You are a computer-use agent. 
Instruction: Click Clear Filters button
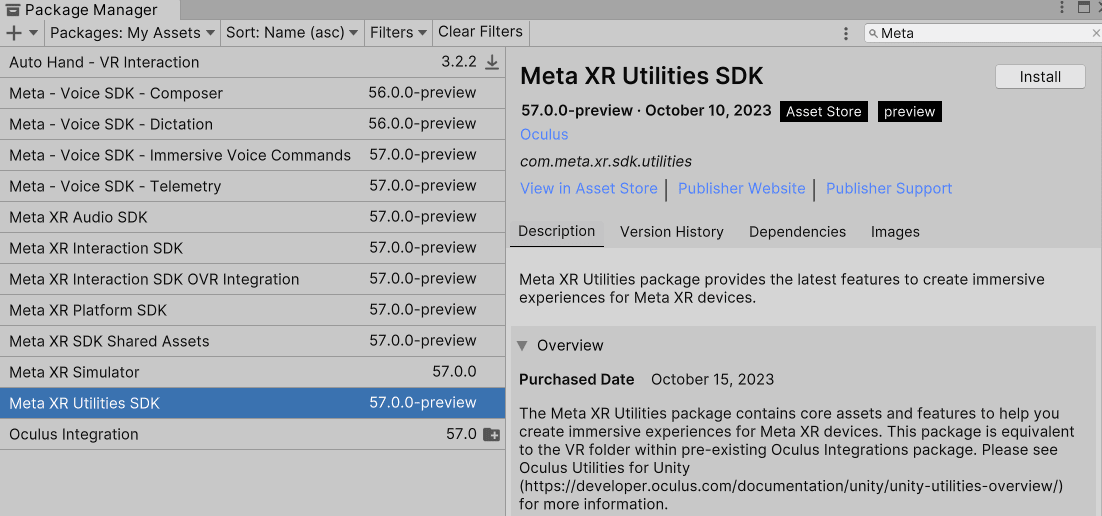[x=480, y=32]
